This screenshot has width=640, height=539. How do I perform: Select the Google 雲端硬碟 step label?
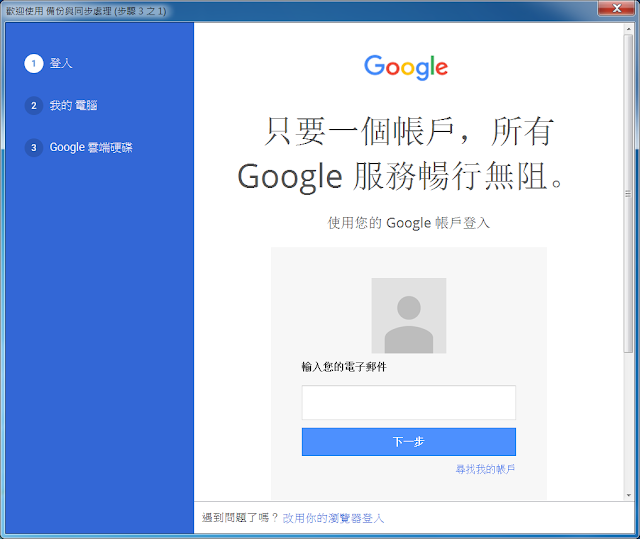[x=91, y=147]
